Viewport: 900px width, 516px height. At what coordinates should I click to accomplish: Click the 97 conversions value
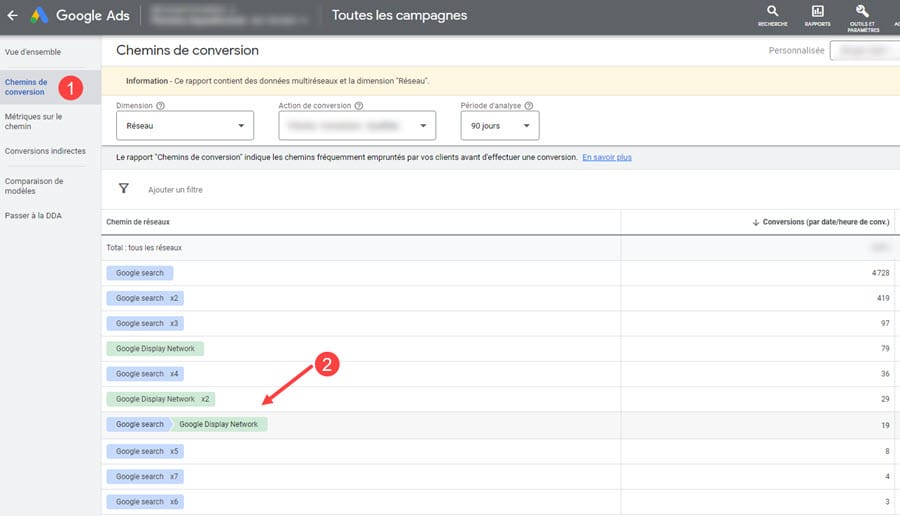point(885,323)
